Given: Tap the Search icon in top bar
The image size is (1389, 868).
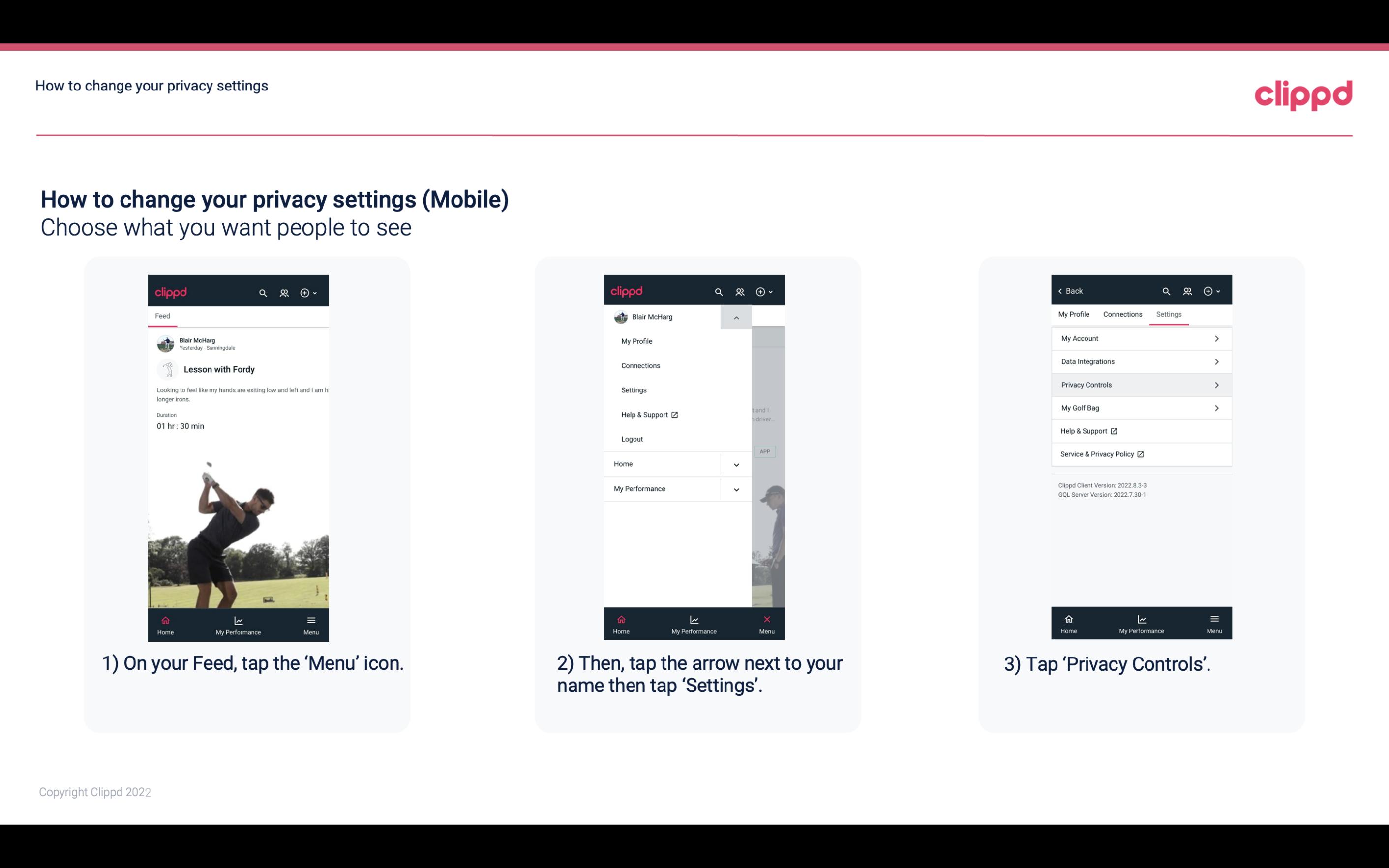Looking at the screenshot, I should [262, 292].
